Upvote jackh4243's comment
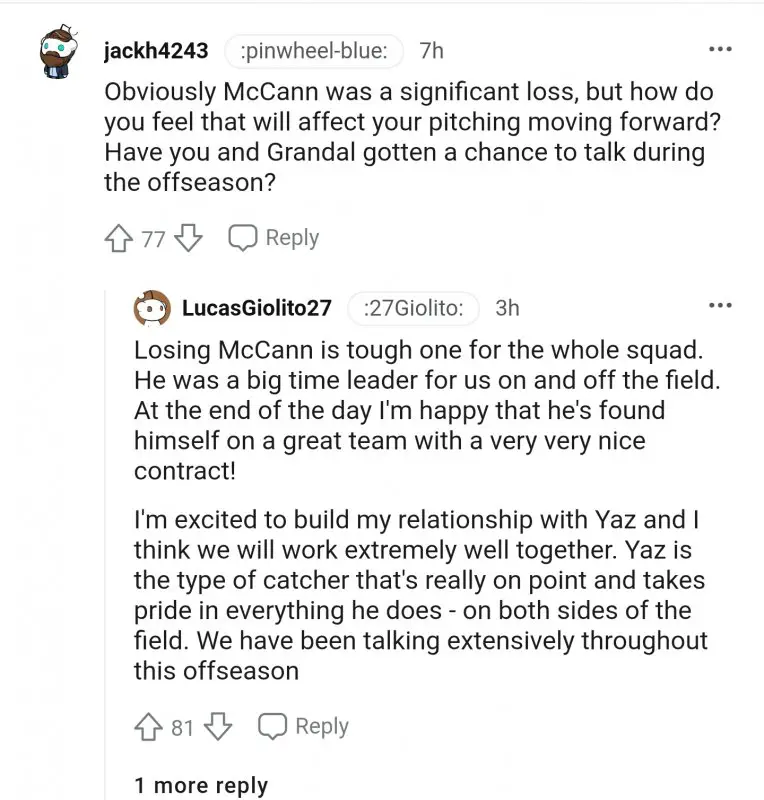Image resolution: width=764 pixels, height=800 pixels. pyautogui.click(x=118, y=239)
